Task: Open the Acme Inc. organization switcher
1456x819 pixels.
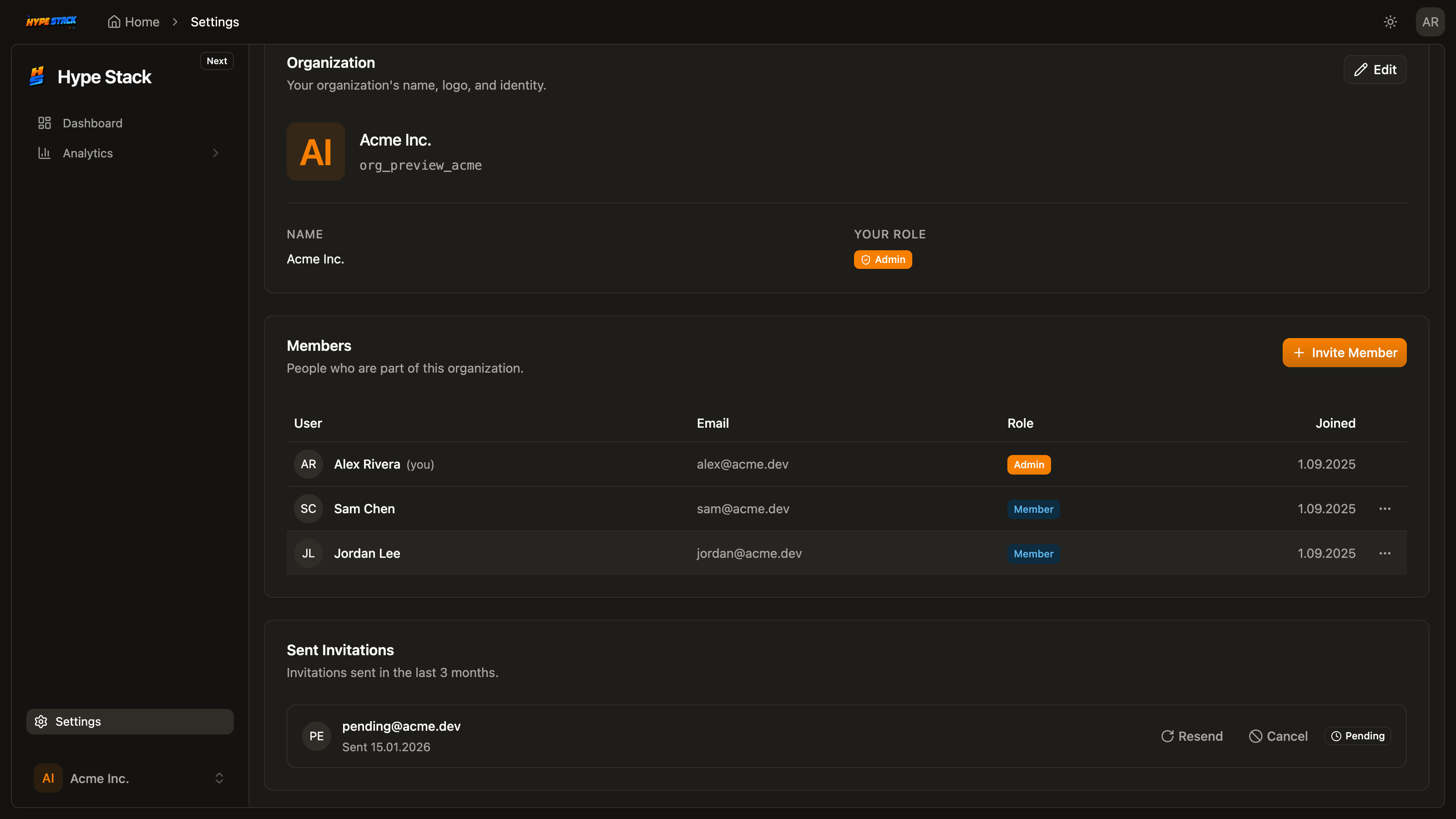Action: click(130, 779)
